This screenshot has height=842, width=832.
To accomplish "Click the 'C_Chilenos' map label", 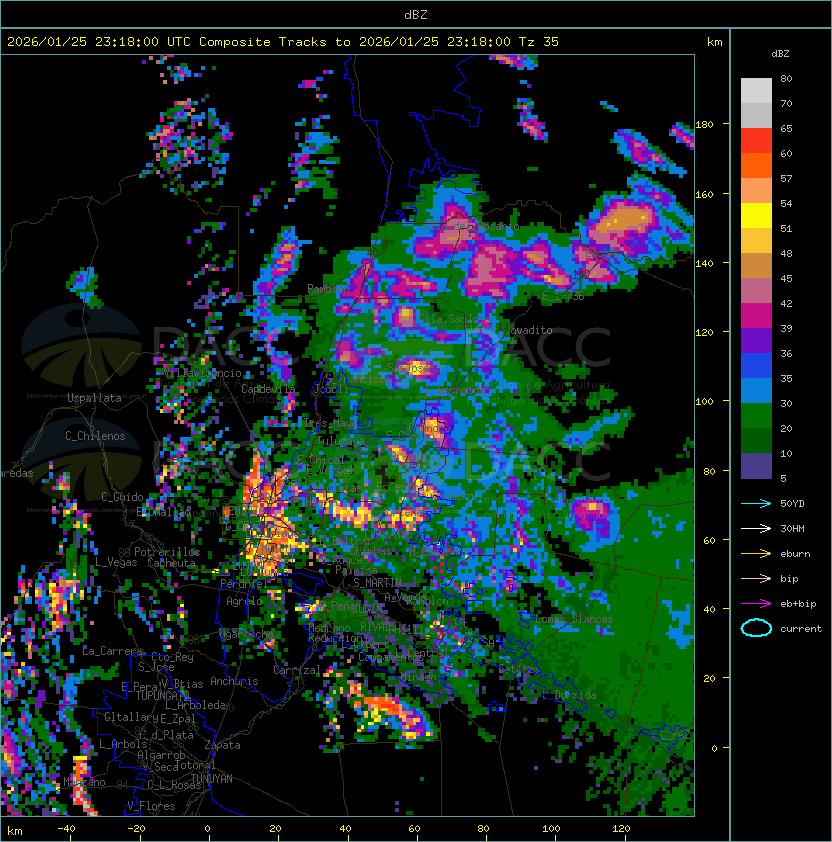I will [x=95, y=436].
